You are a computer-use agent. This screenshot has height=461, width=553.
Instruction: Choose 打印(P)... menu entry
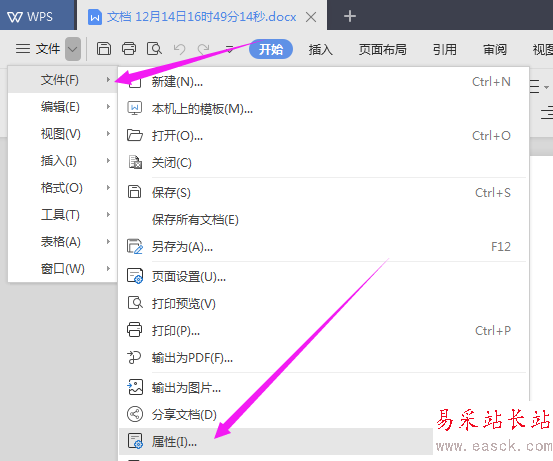point(324,330)
